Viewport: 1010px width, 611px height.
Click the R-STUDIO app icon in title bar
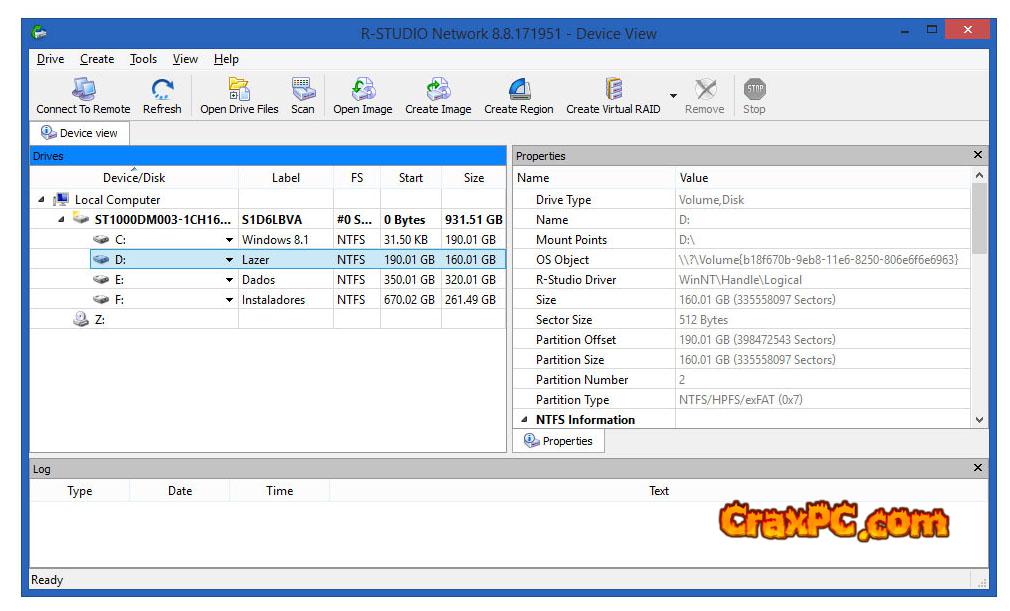(40, 32)
